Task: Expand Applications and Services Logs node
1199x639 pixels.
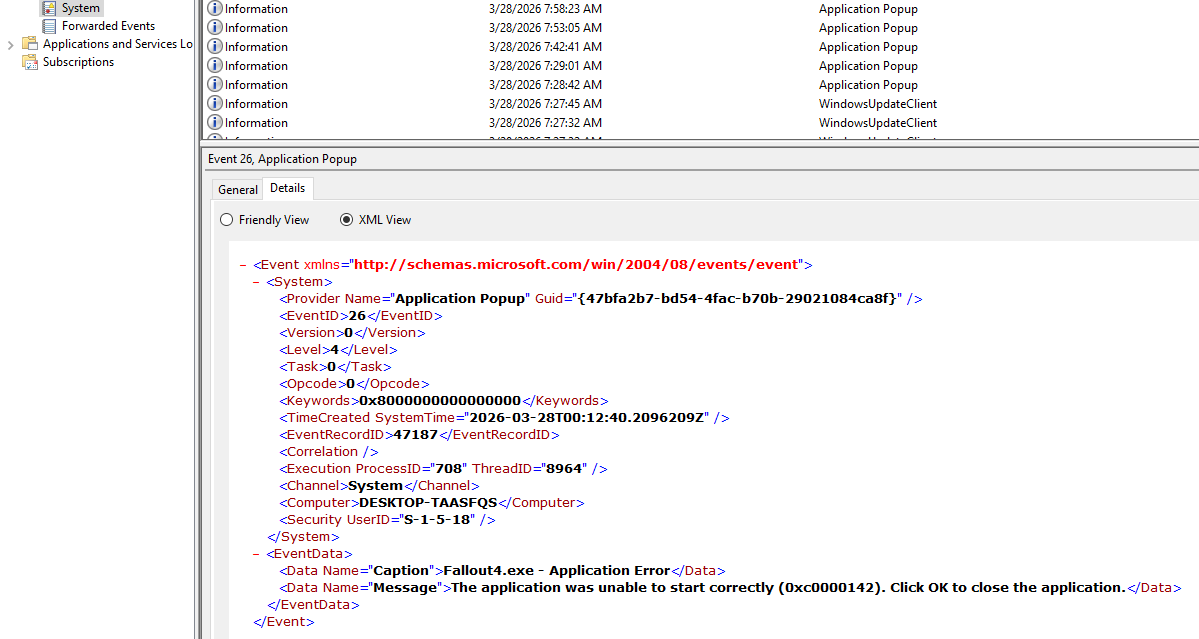Action: (10, 44)
